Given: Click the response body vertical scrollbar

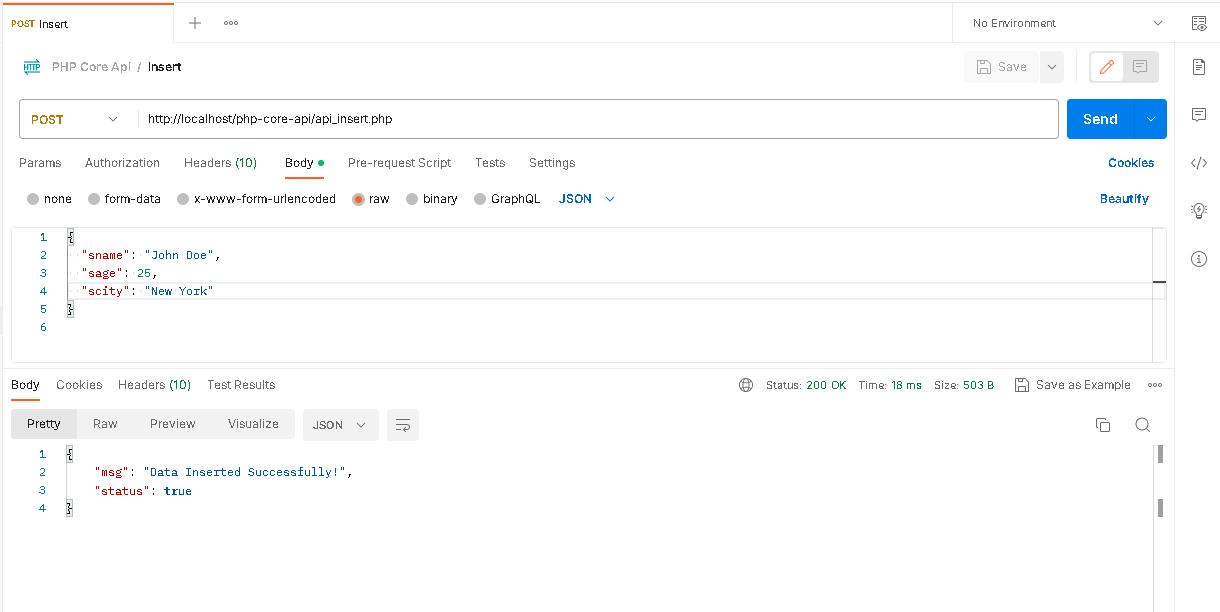Looking at the screenshot, I should tap(1160, 481).
